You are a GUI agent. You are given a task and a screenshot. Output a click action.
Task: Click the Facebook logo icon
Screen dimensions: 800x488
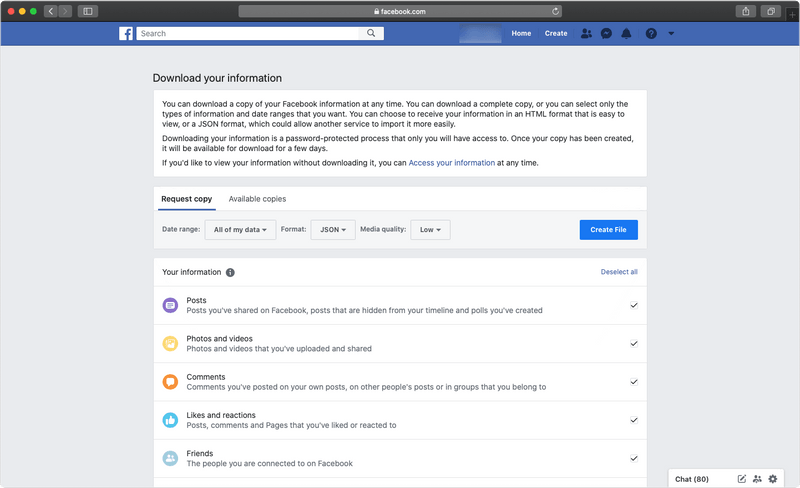[x=126, y=33]
